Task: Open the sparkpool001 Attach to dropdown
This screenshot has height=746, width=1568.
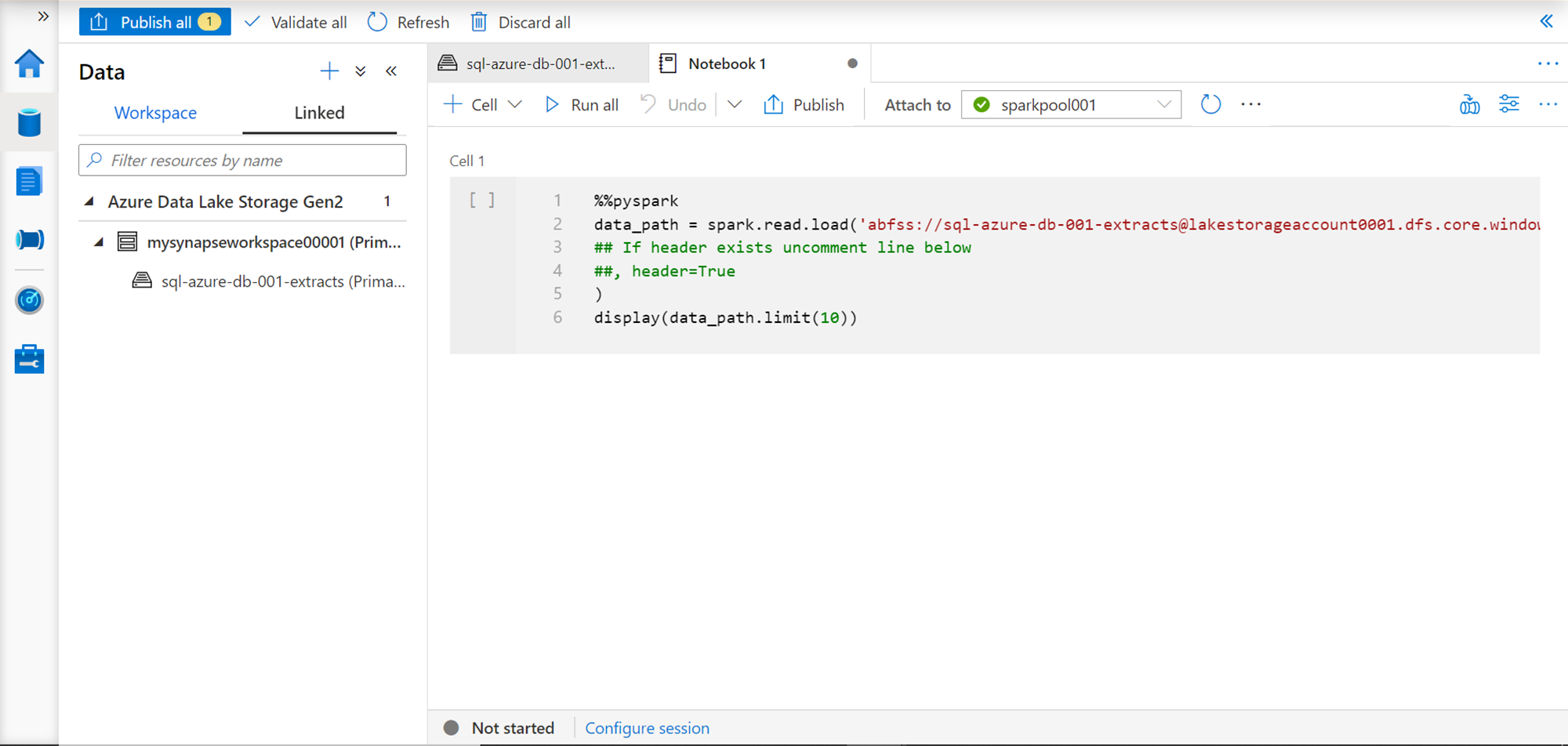Action: [1071, 105]
